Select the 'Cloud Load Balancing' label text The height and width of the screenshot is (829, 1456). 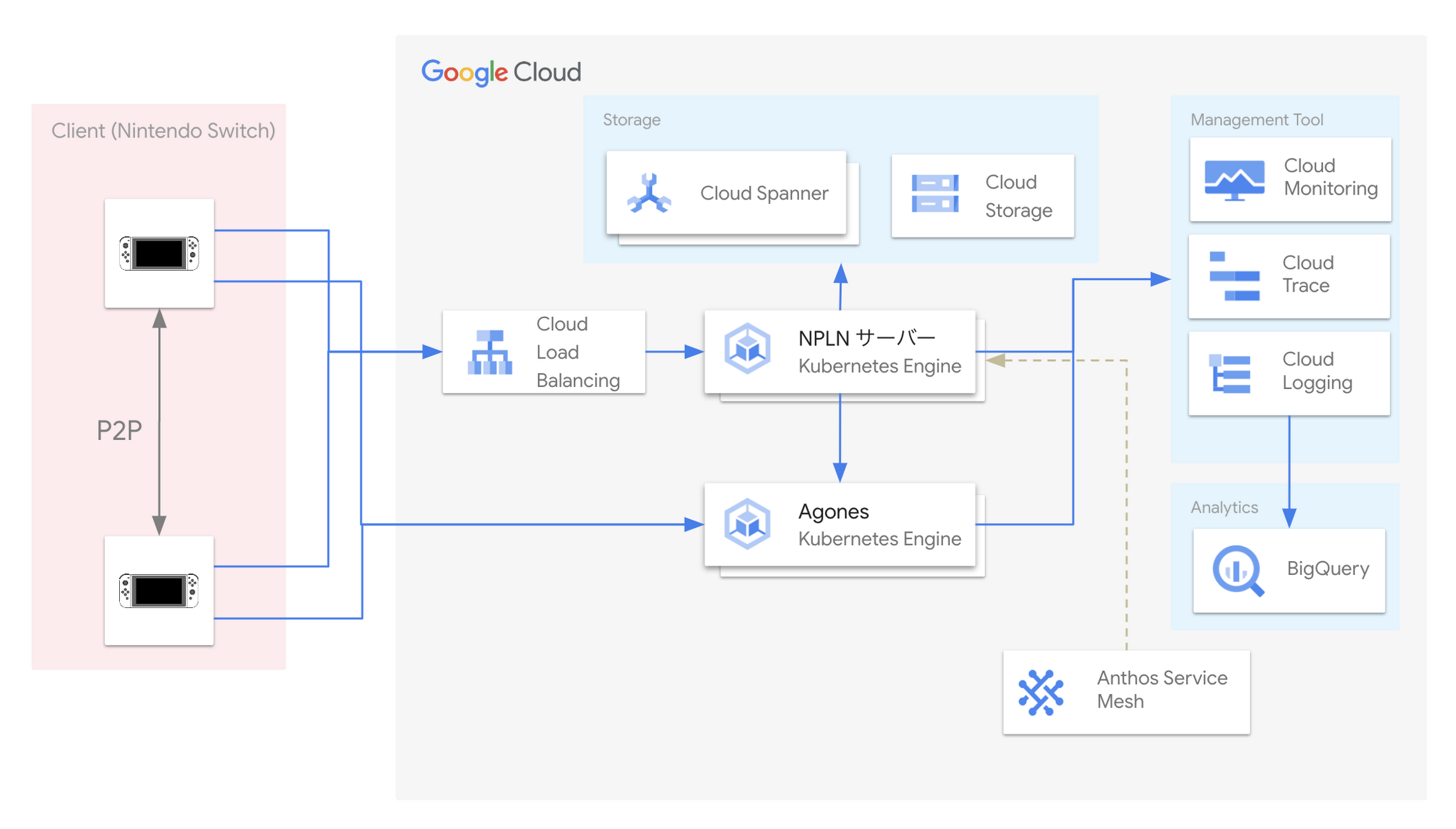578,352
